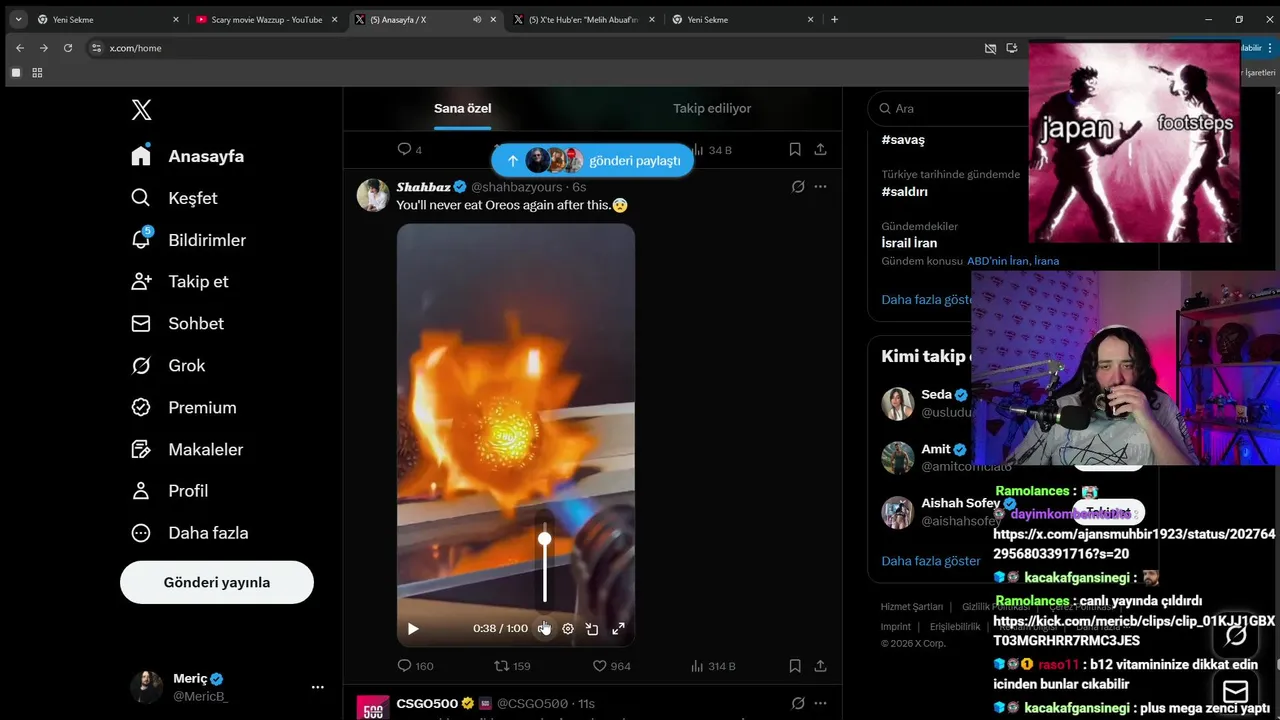1280x720 pixels.
Task: Open site info icon beside x.com URL
Action: 96,48
